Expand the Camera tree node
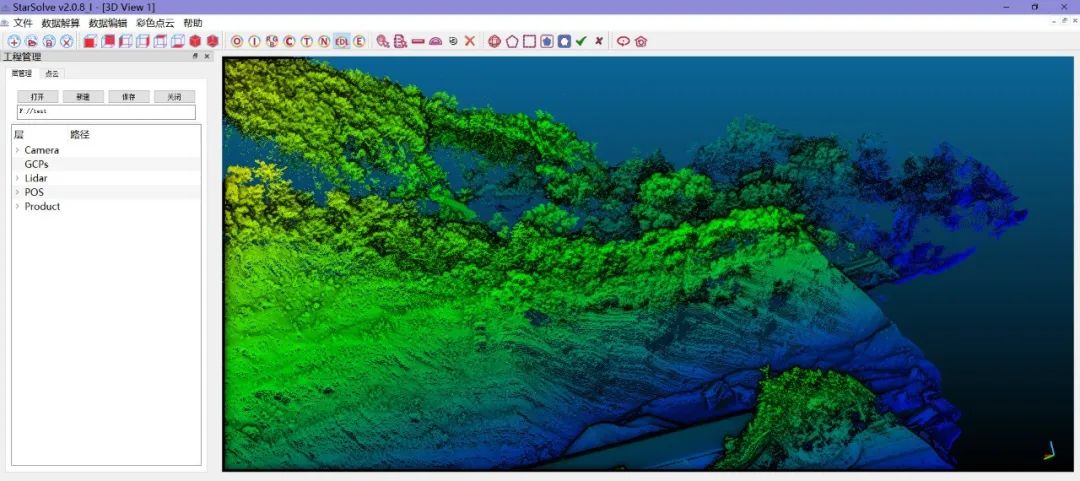This screenshot has height=481, width=1080. pyautogui.click(x=17, y=150)
